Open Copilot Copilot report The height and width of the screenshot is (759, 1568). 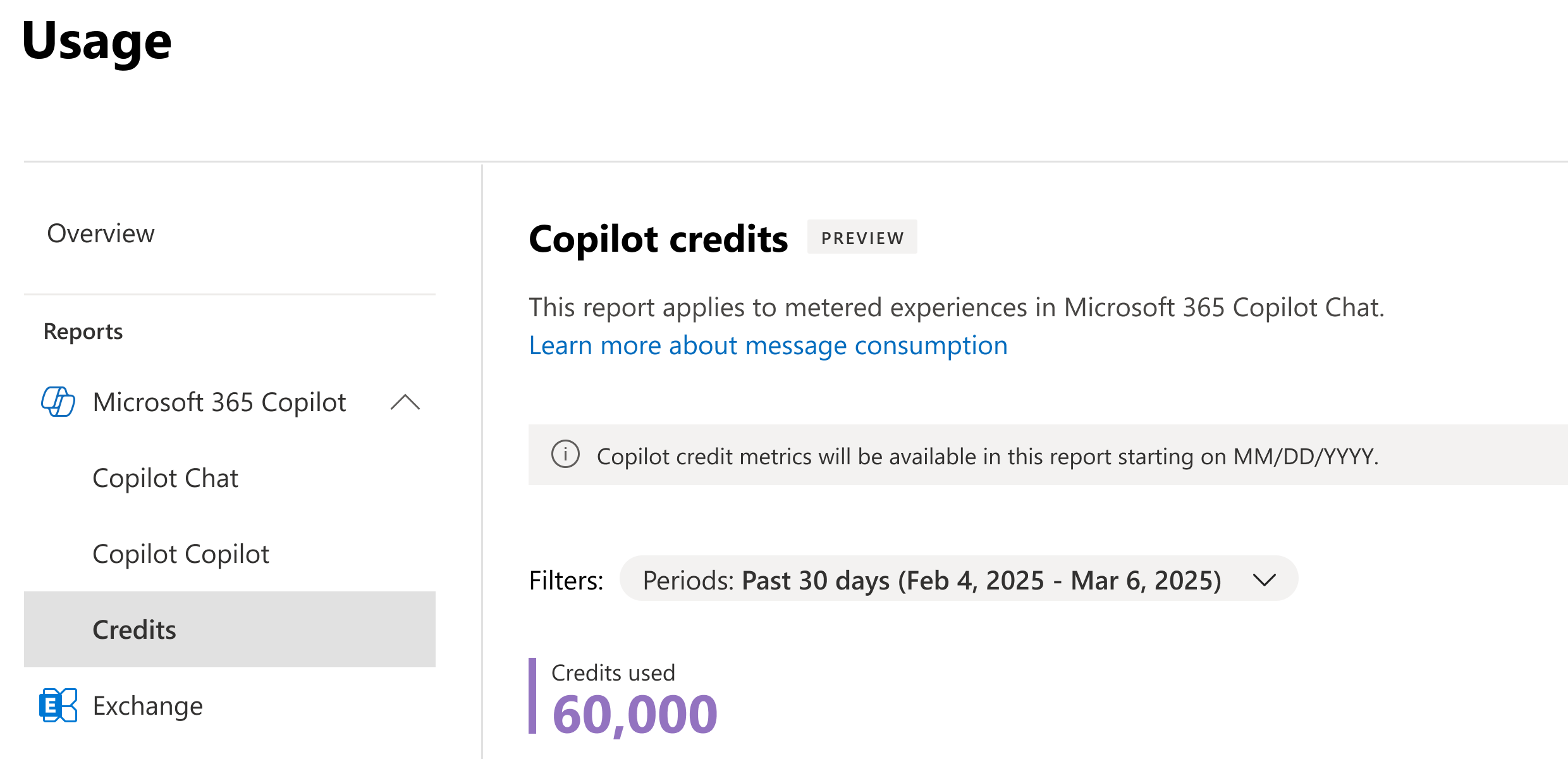[181, 554]
